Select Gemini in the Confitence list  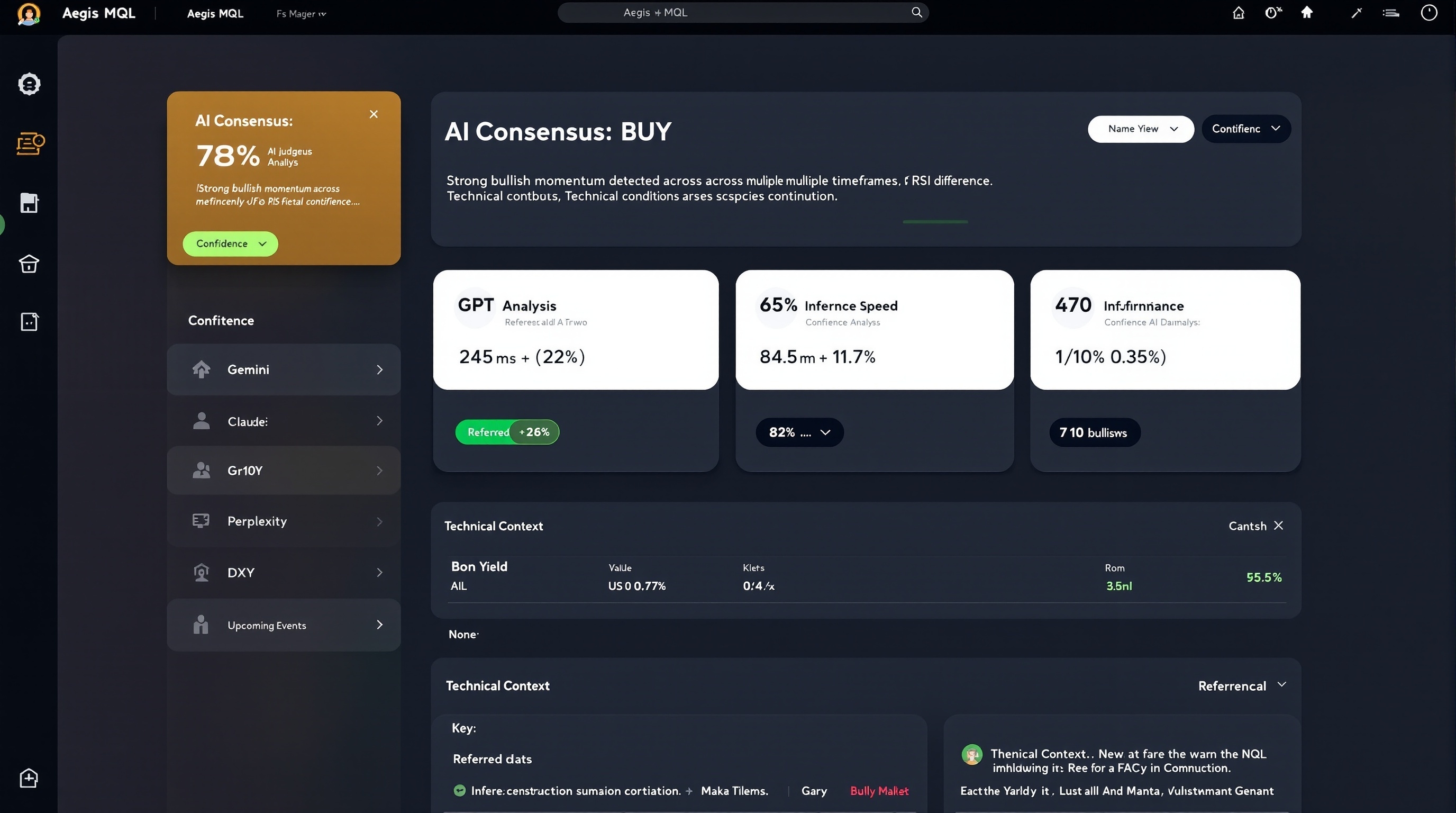(x=284, y=370)
